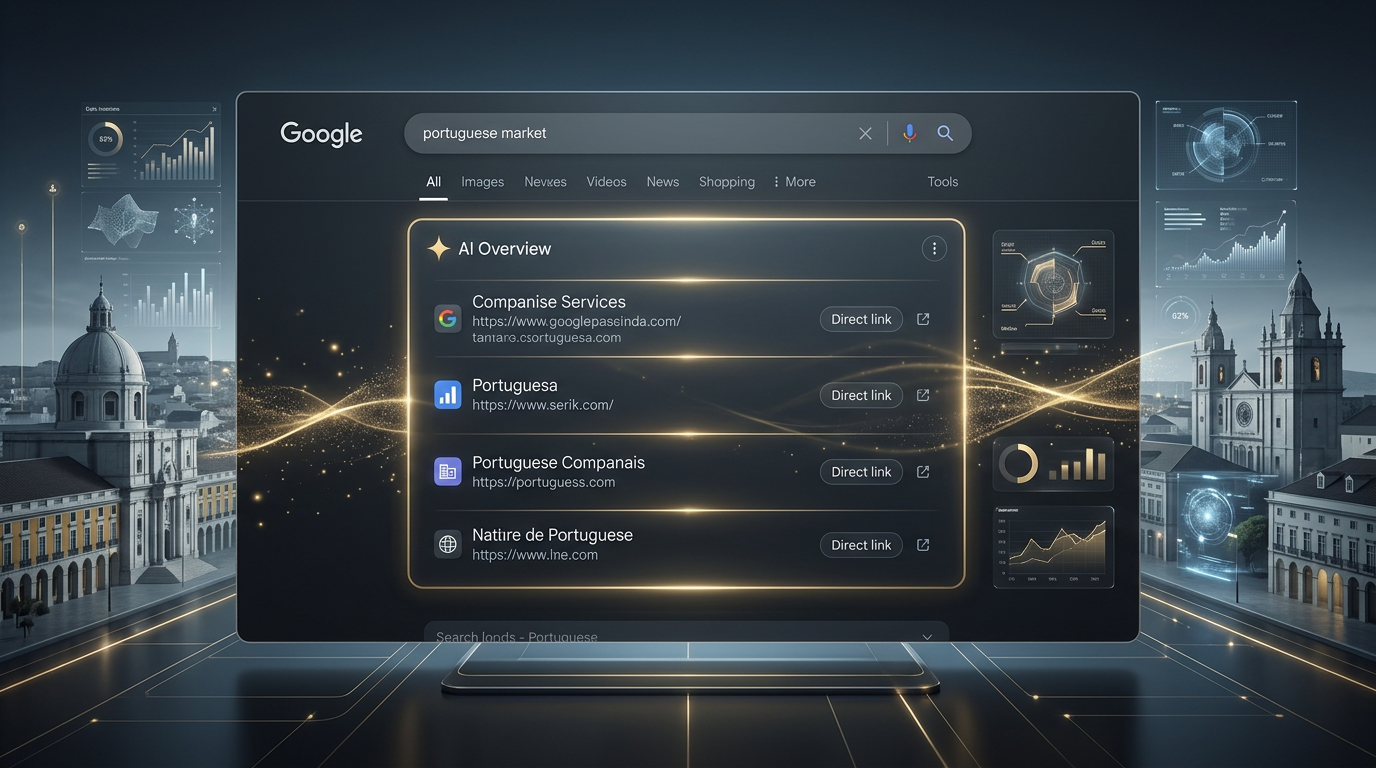Click Direct link for Natiire de Portuguese
Screen dimensions: 1376x768
click(x=861, y=545)
